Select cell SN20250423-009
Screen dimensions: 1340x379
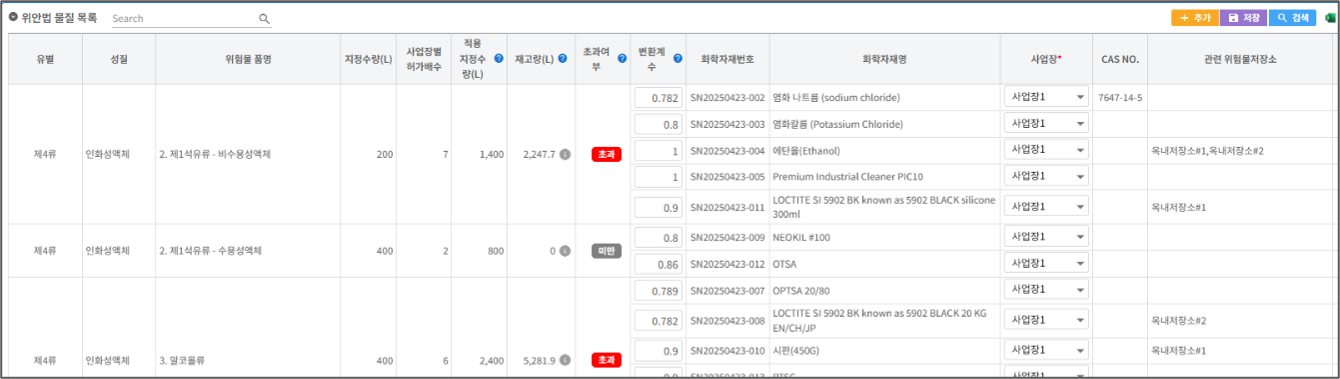point(727,238)
